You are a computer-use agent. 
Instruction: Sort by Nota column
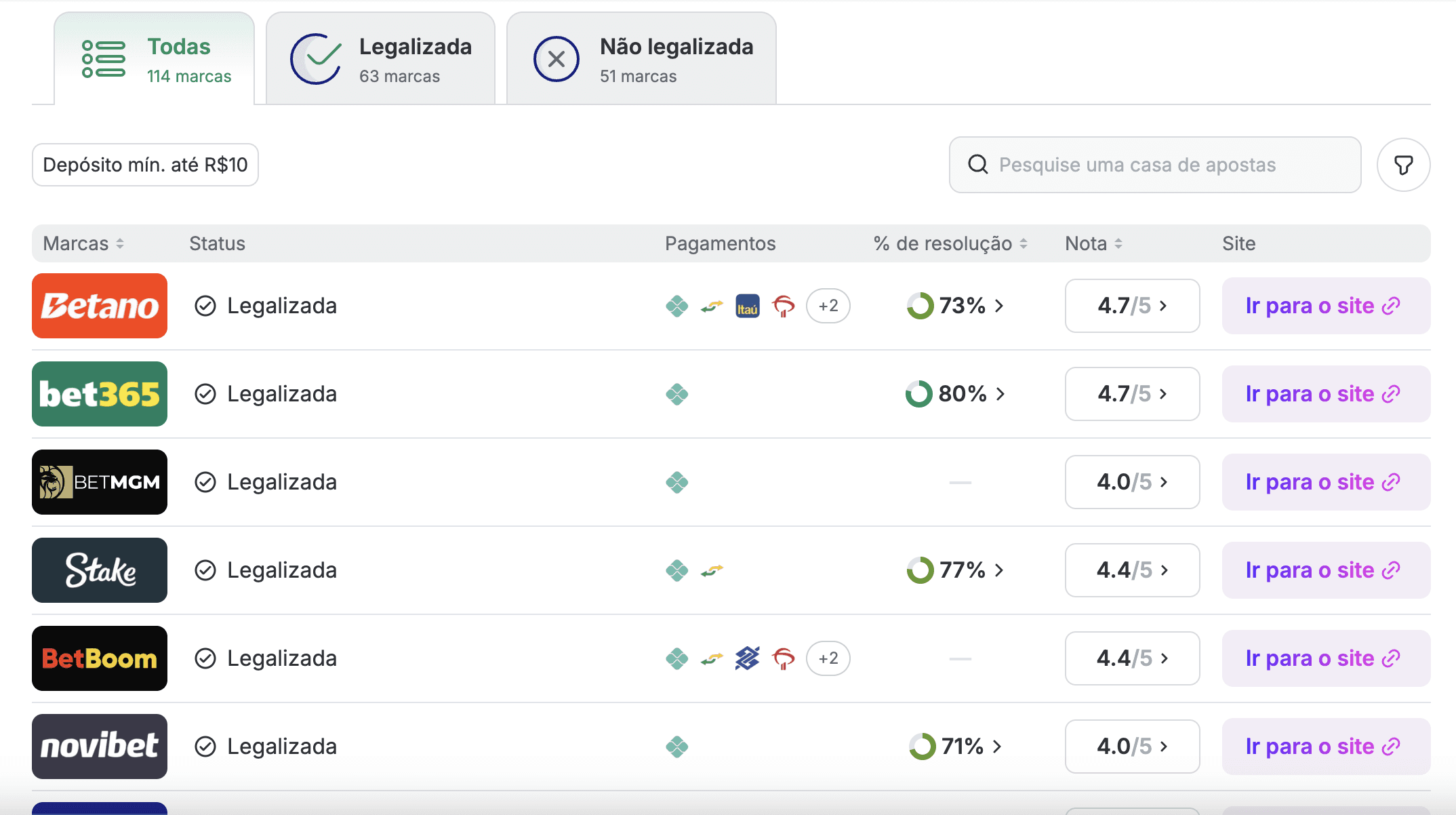[1093, 243]
